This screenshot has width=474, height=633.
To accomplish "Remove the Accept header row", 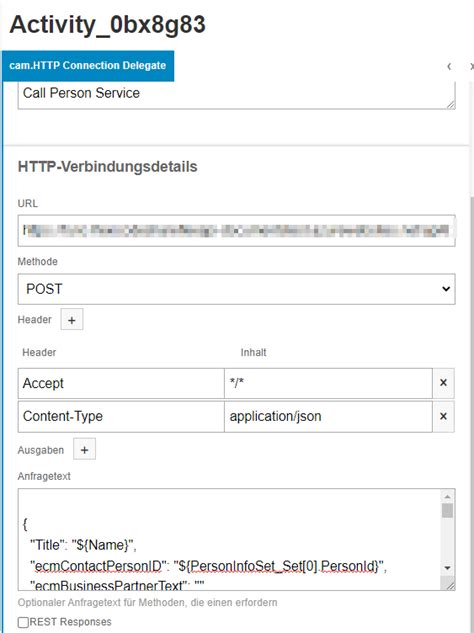I will 443,383.
